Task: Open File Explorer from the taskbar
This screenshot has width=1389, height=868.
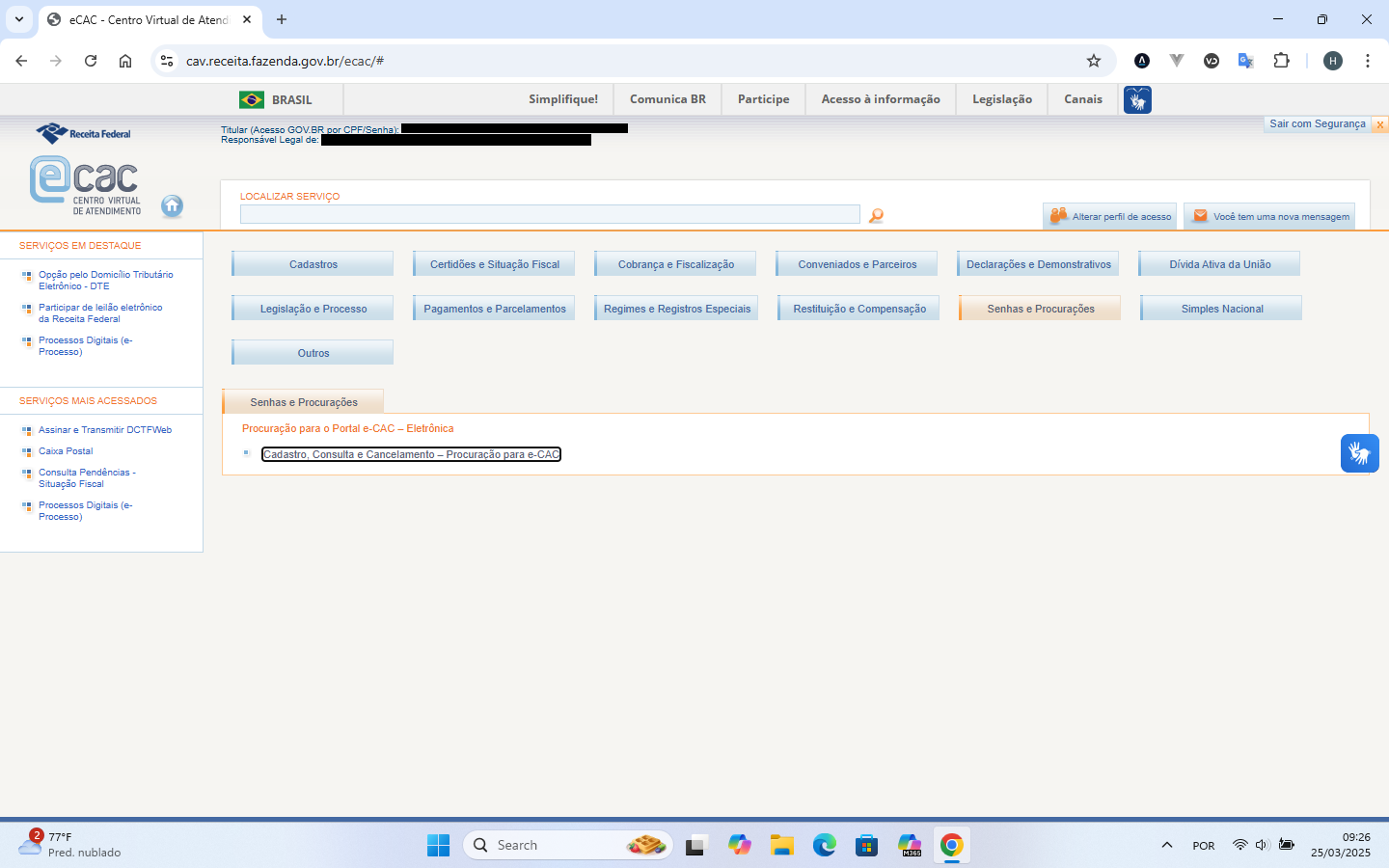Action: pos(781,846)
